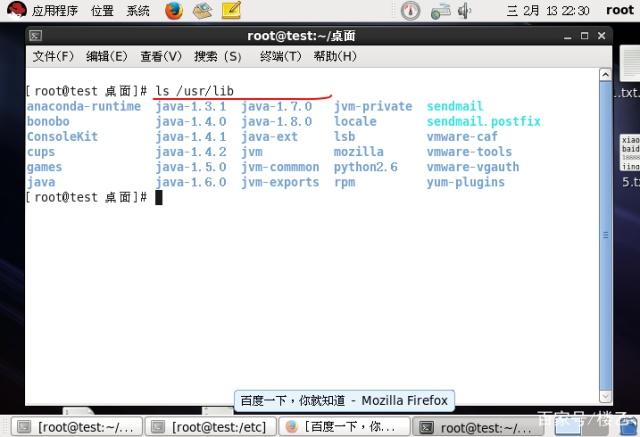Click the 'jvm-commmon' entry

click(x=280, y=167)
